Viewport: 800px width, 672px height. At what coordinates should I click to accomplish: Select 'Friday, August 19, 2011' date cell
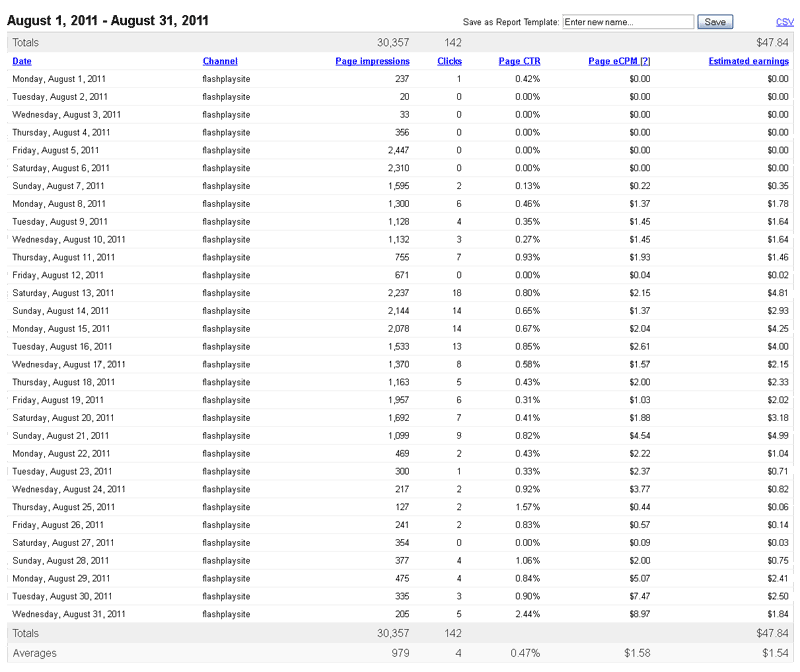(58, 400)
